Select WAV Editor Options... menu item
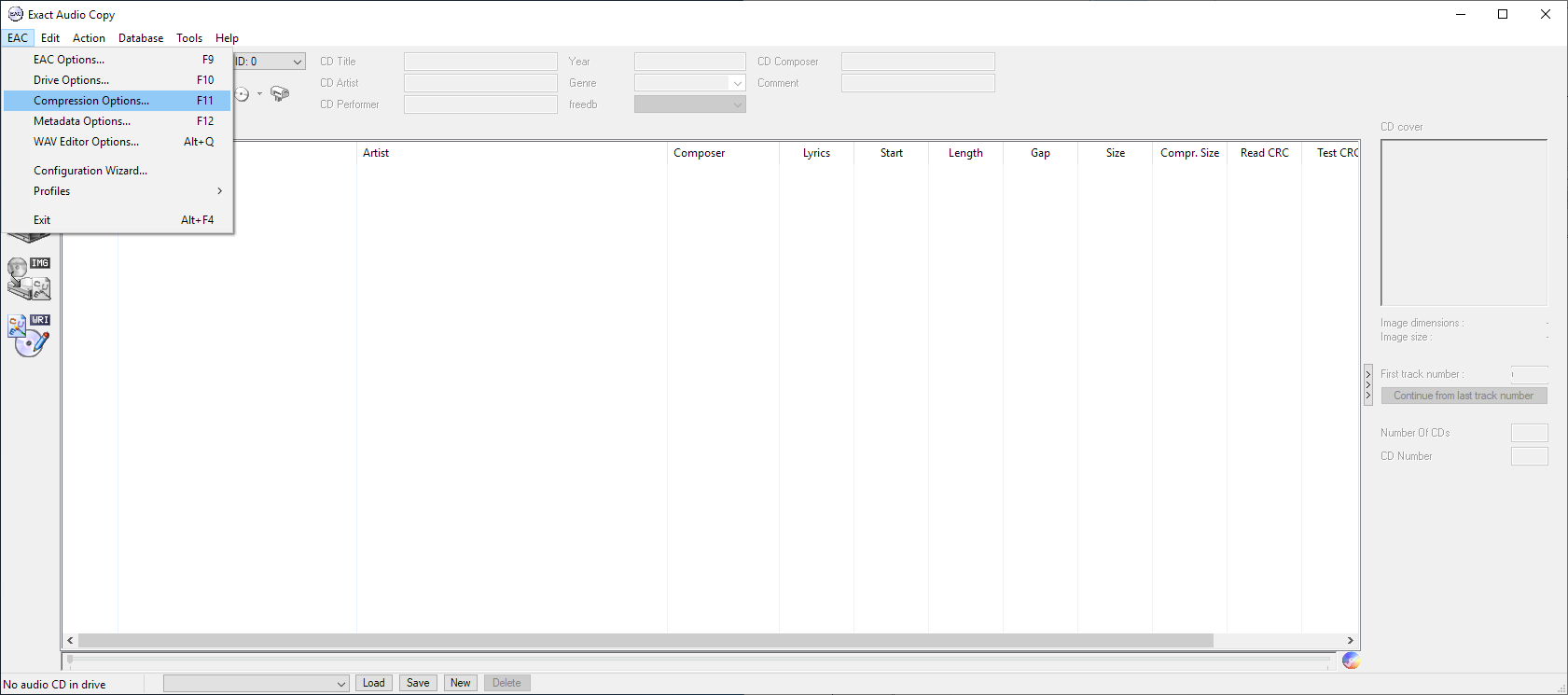Screen dimensions: 1568x695 [118, 142]
